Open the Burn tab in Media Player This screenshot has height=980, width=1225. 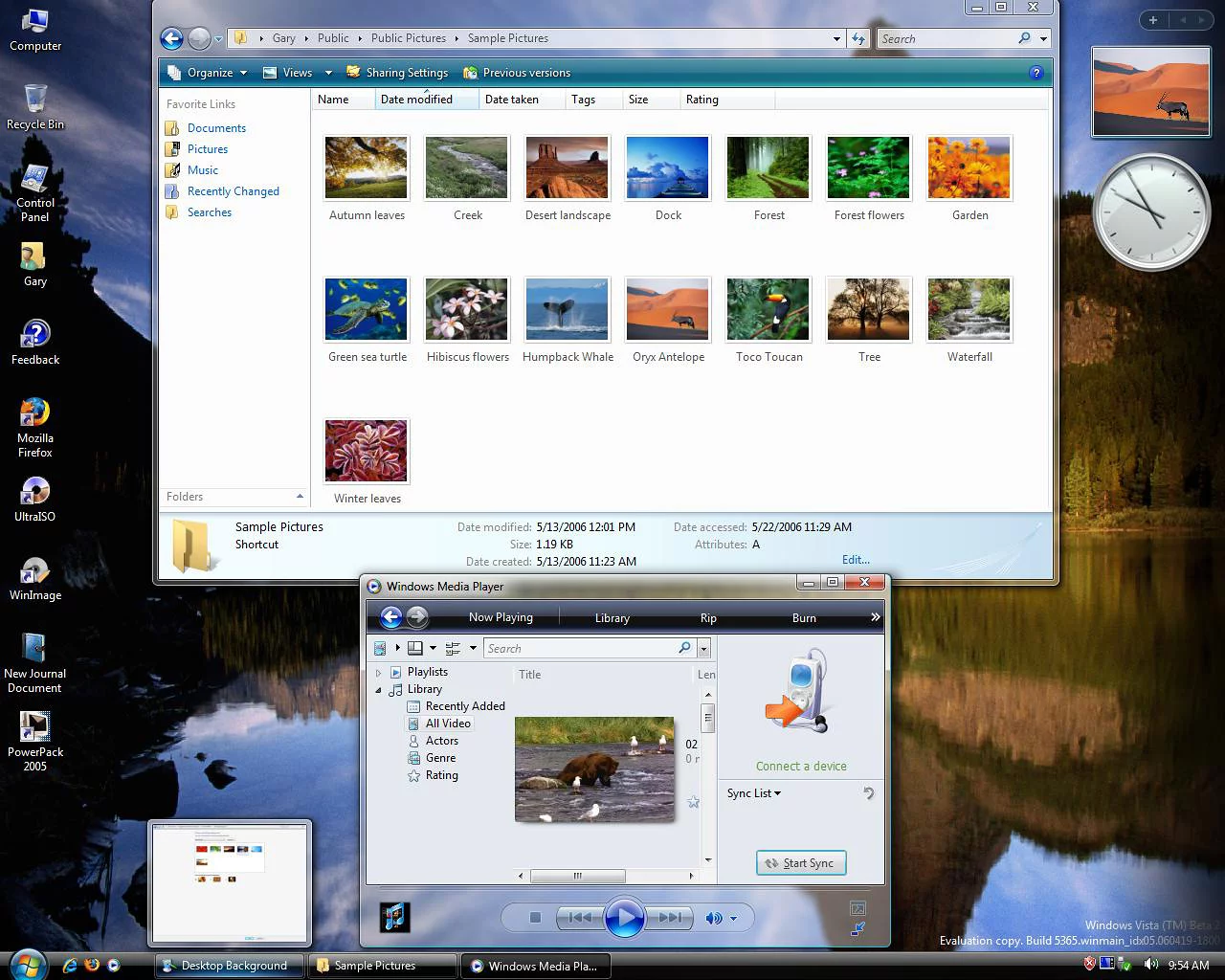click(804, 618)
